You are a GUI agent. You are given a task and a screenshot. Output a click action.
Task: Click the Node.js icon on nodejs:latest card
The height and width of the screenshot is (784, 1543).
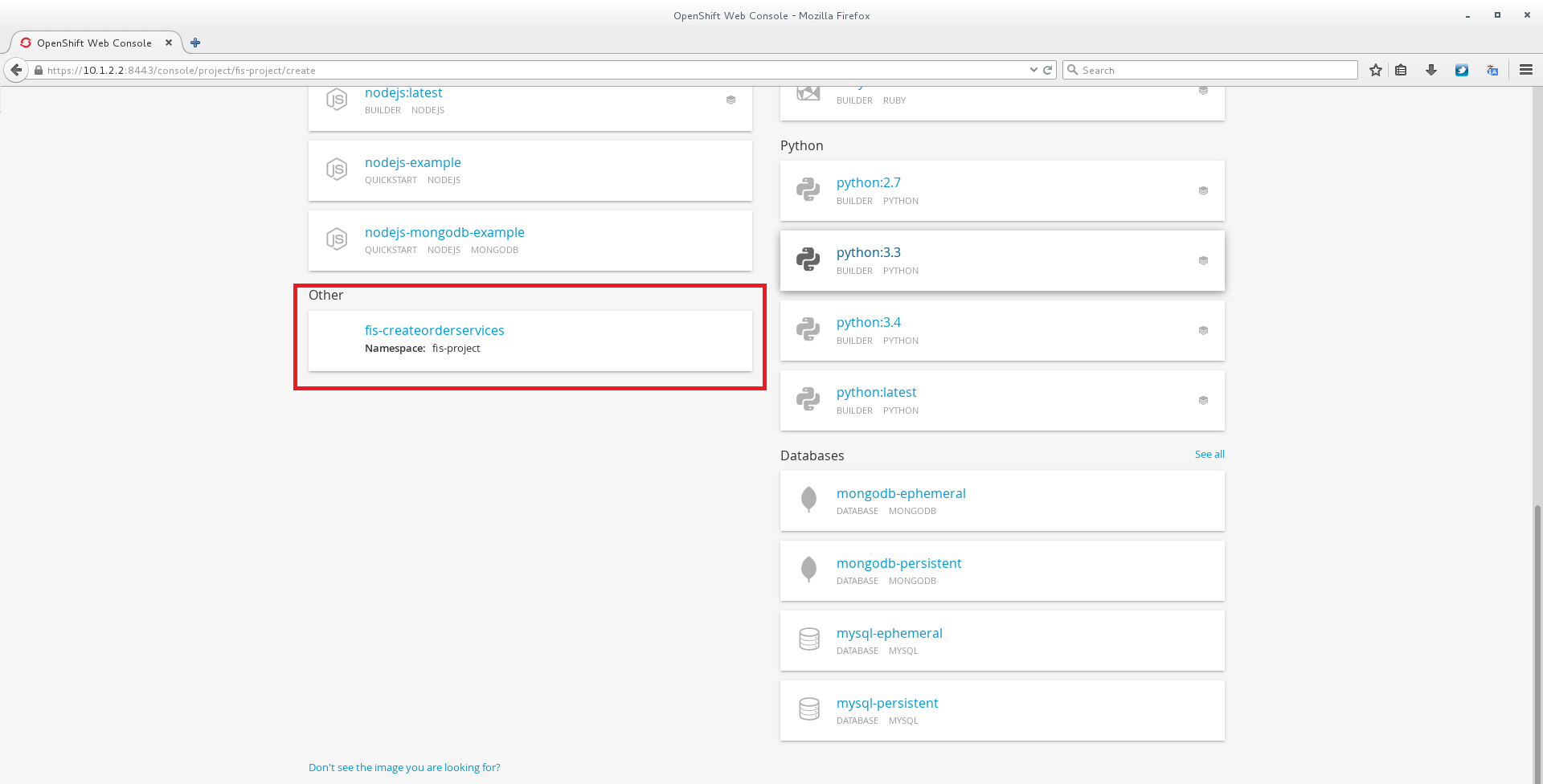point(337,100)
